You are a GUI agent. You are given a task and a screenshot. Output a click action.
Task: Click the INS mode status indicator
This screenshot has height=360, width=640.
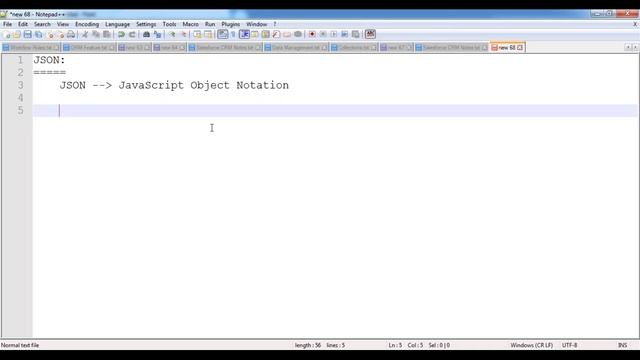point(622,345)
